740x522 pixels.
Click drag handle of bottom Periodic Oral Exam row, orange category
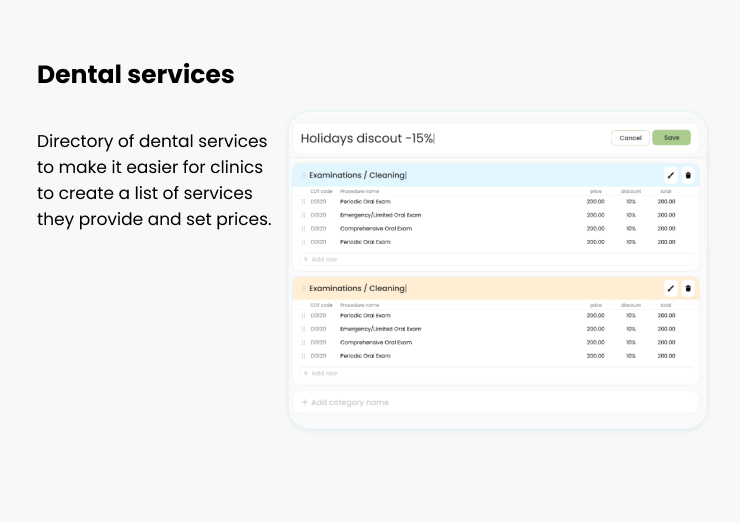(303, 356)
